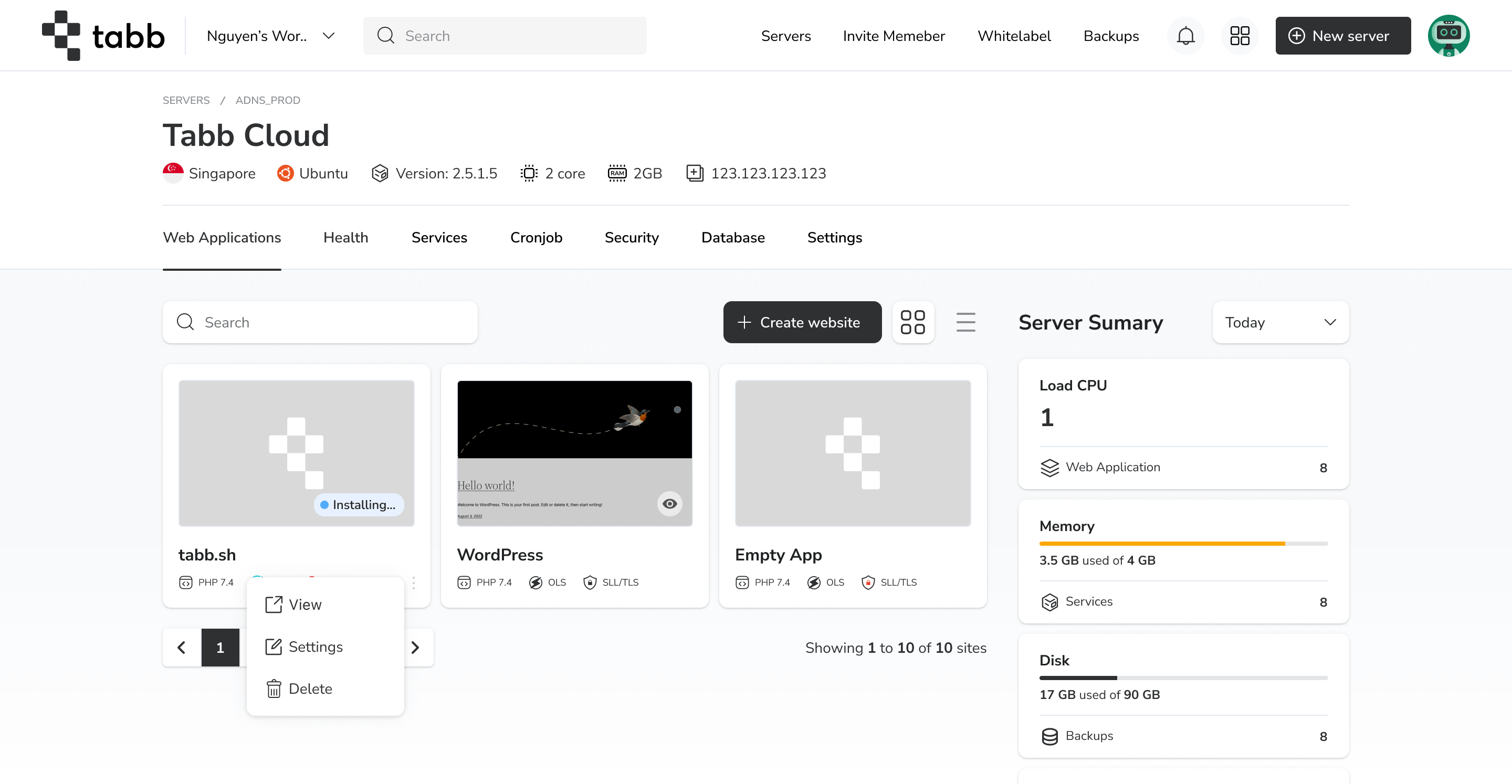
Task: Click the preview eye on WordPress thumbnail
Action: [670, 503]
